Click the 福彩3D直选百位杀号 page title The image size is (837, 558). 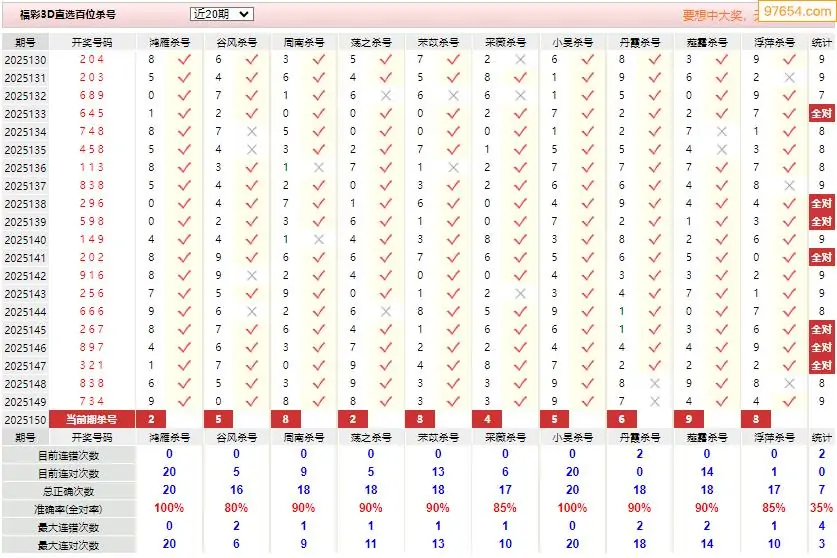pyautogui.click(x=68, y=15)
